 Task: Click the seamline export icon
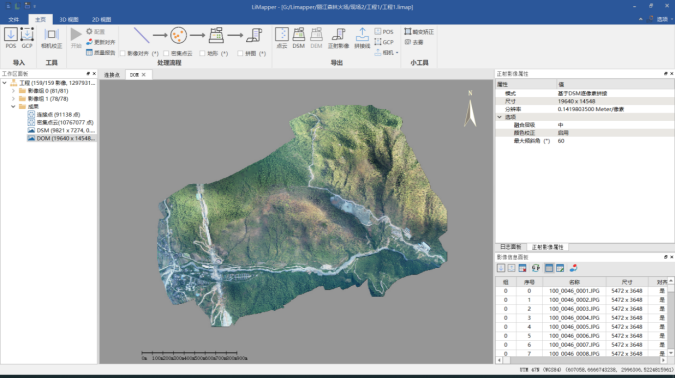(x=362, y=38)
